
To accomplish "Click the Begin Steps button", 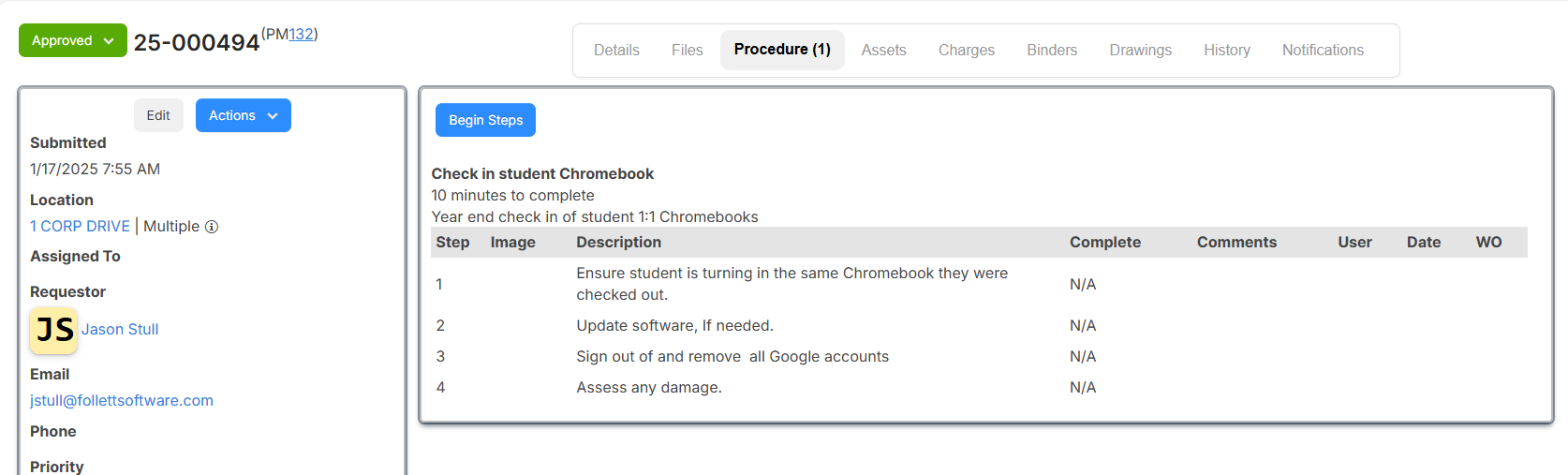I will (485, 120).
